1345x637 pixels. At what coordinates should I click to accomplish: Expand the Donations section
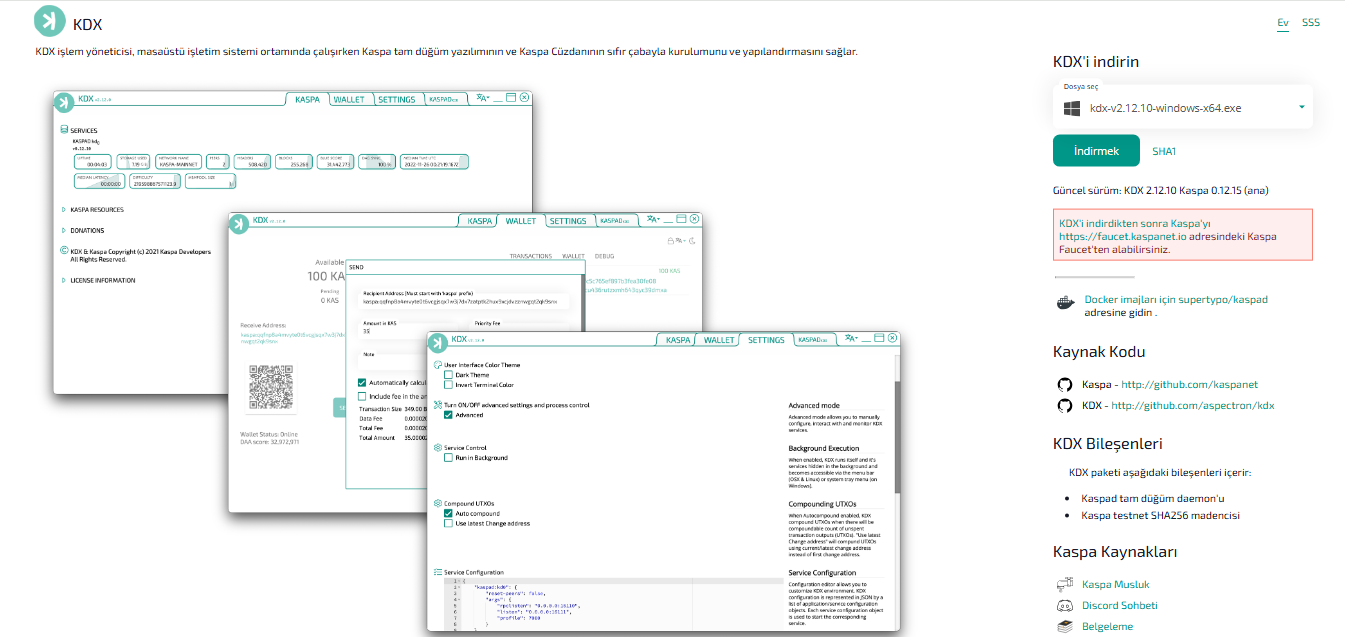(x=83, y=231)
